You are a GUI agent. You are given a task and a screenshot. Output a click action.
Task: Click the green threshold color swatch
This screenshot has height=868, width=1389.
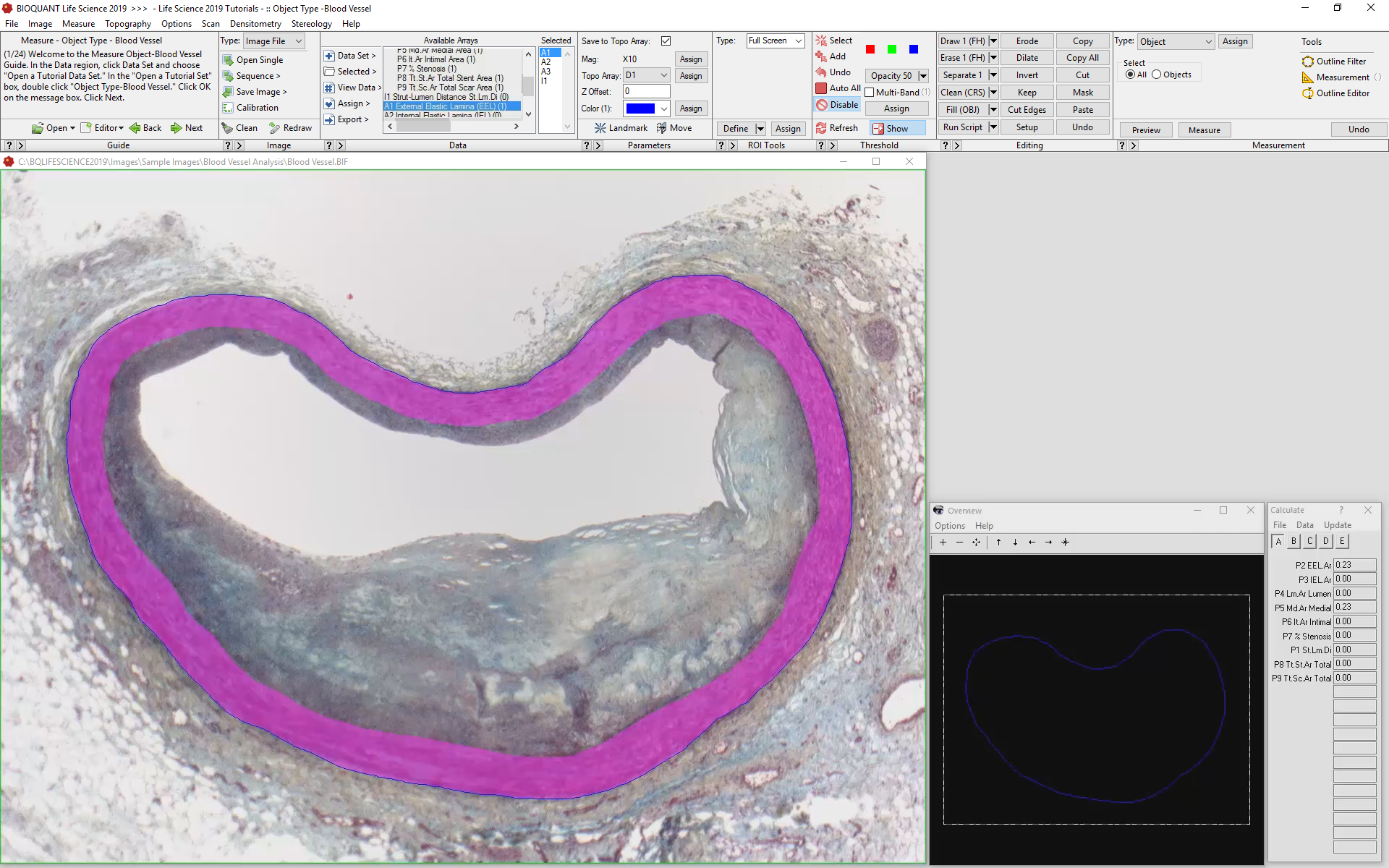[892, 49]
